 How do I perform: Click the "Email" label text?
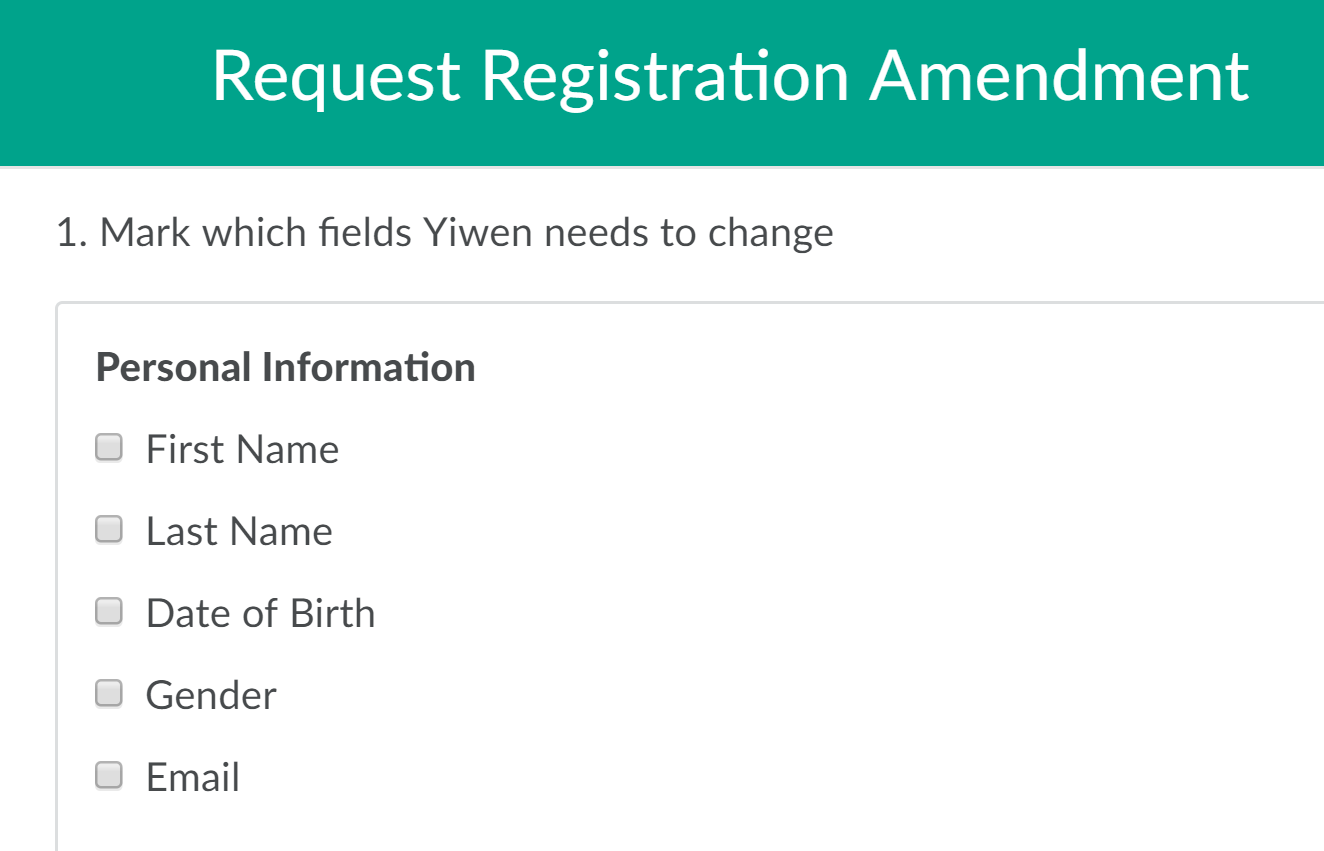tap(193, 778)
